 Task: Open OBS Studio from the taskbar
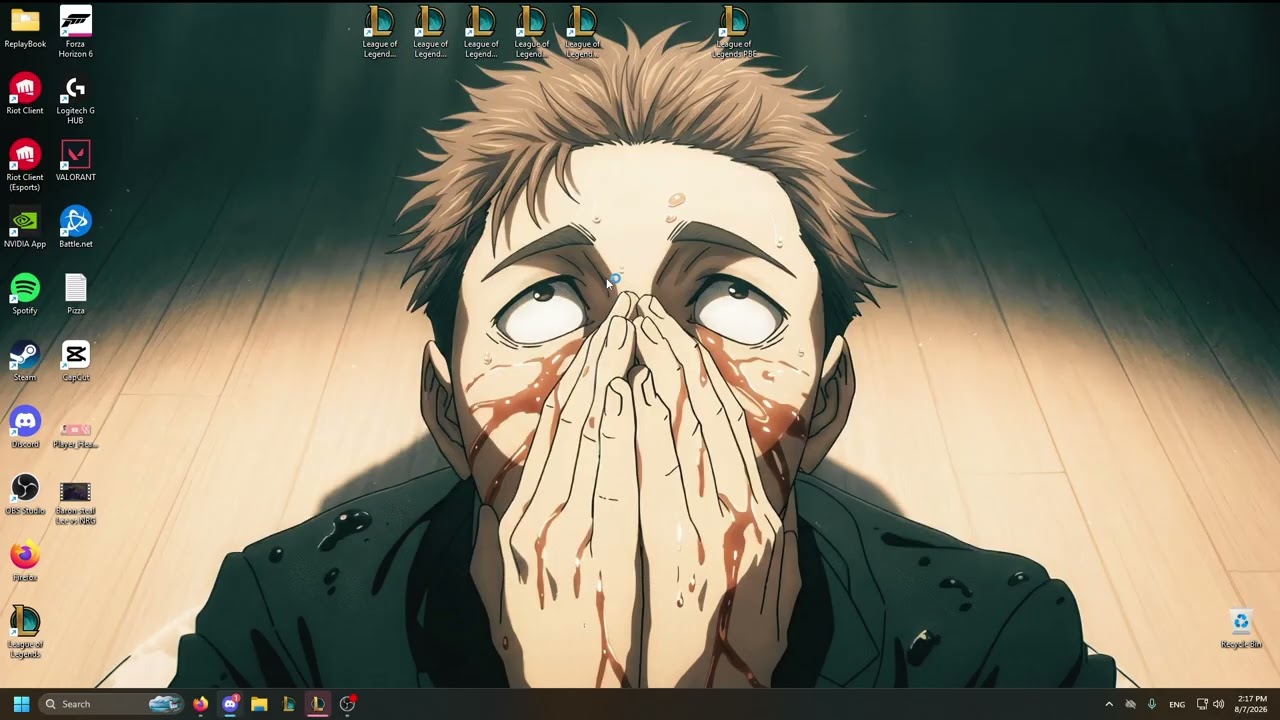tap(347, 704)
